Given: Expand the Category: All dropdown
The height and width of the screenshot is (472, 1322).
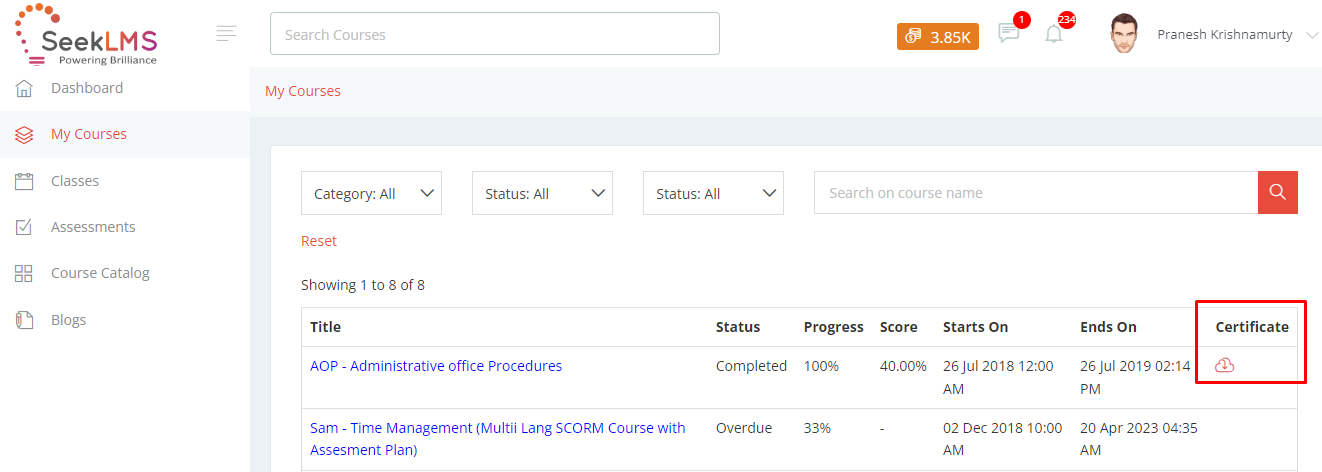Looking at the screenshot, I should [371, 193].
